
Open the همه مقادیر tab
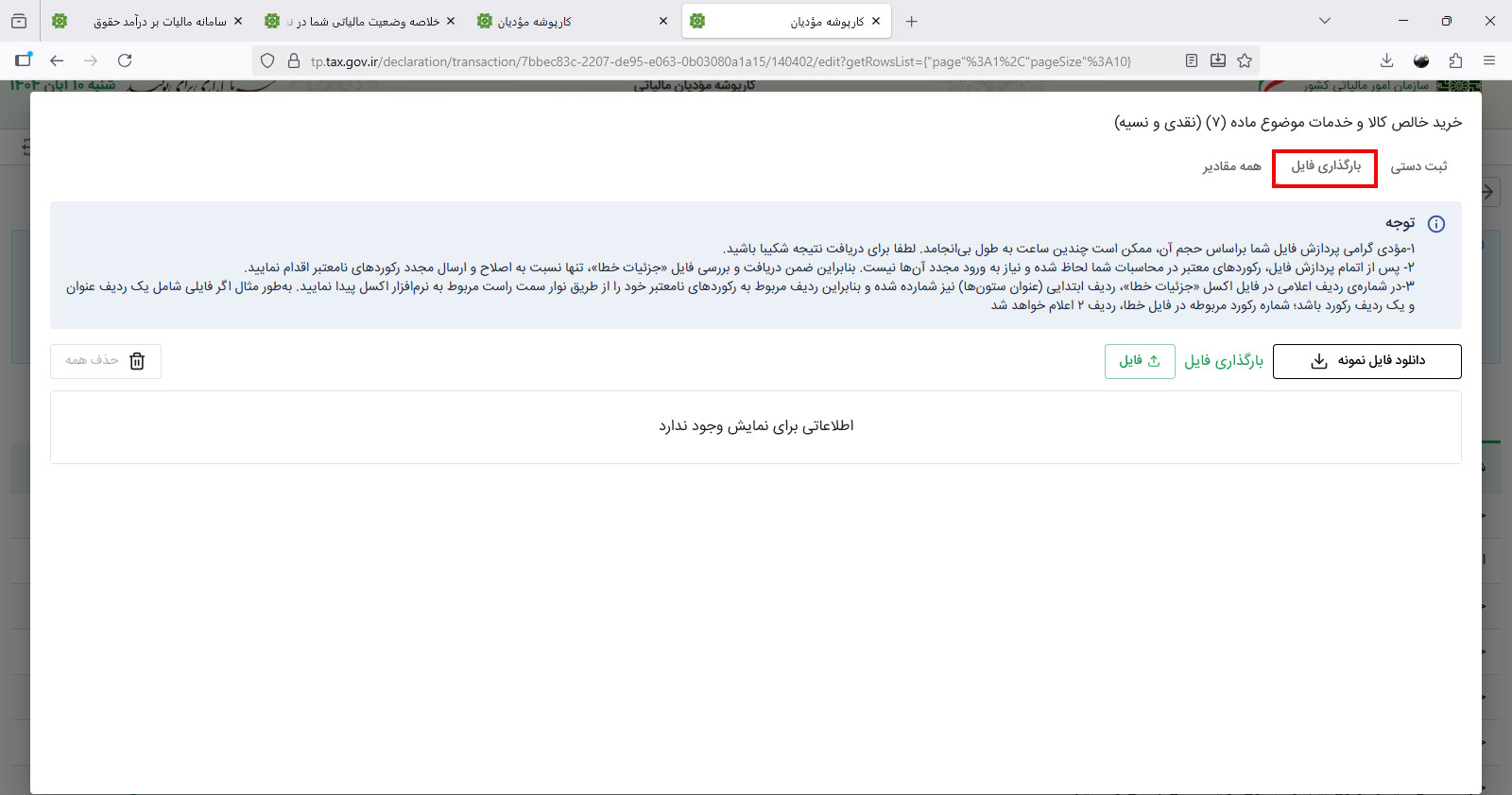click(x=1231, y=166)
